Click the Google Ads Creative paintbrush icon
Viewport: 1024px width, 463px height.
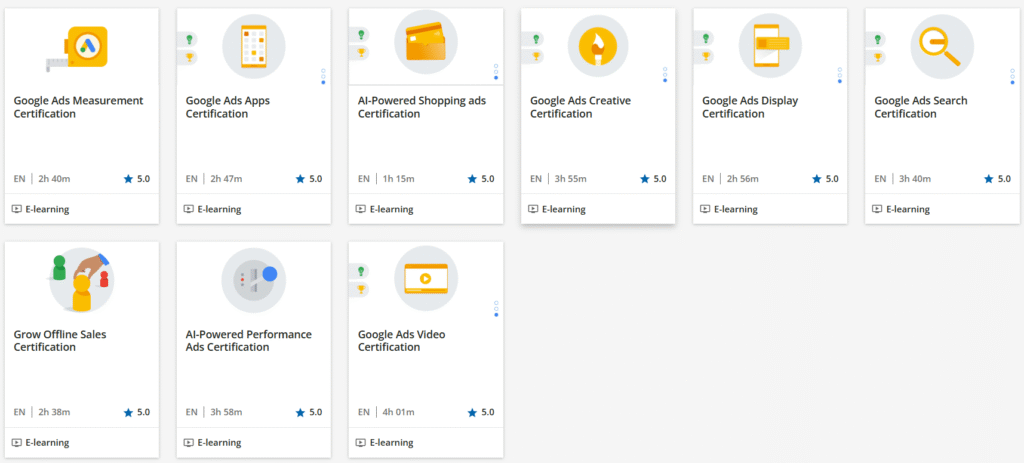point(598,46)
